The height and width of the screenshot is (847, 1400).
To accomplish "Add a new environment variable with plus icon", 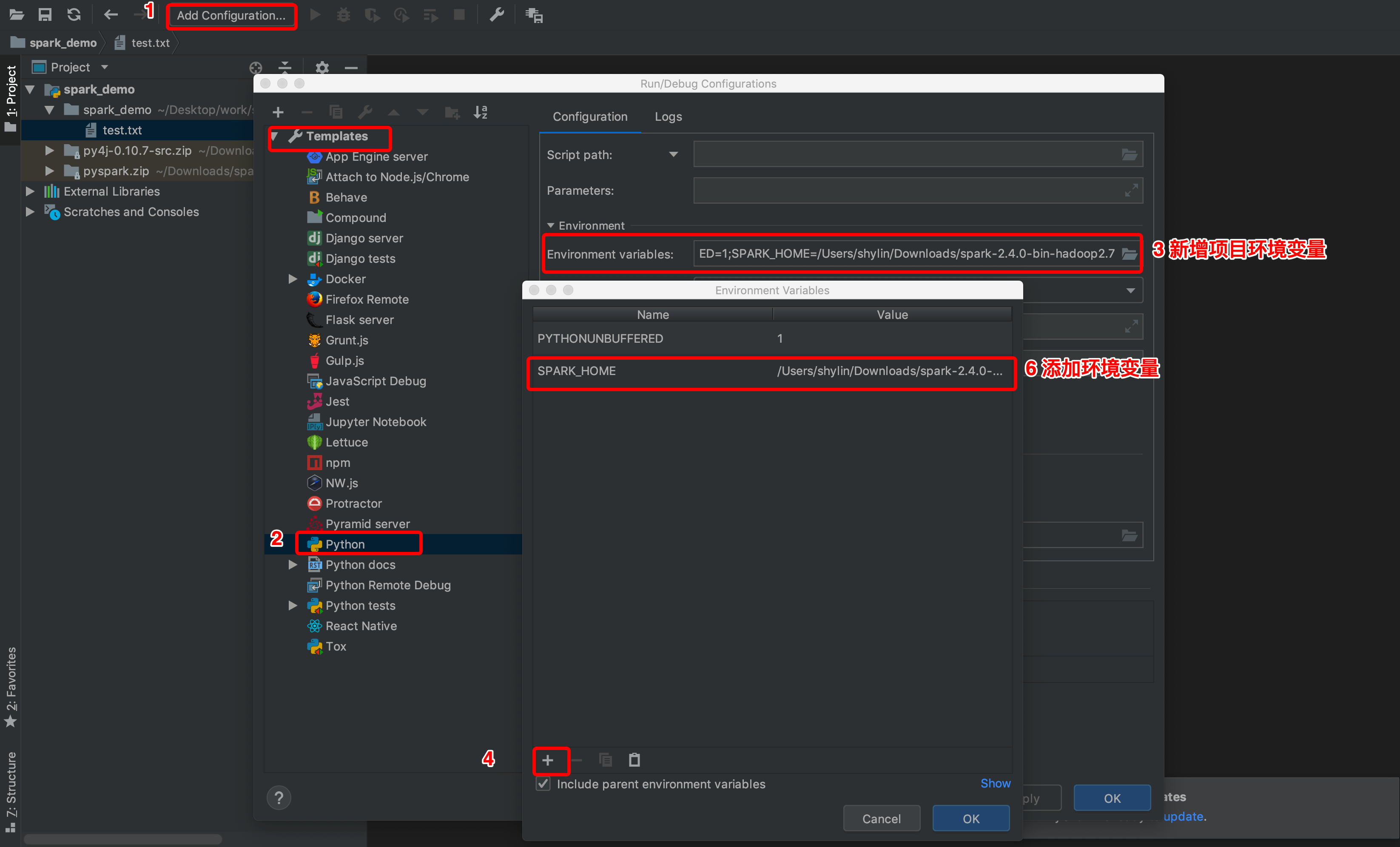I will coord(549,760).
